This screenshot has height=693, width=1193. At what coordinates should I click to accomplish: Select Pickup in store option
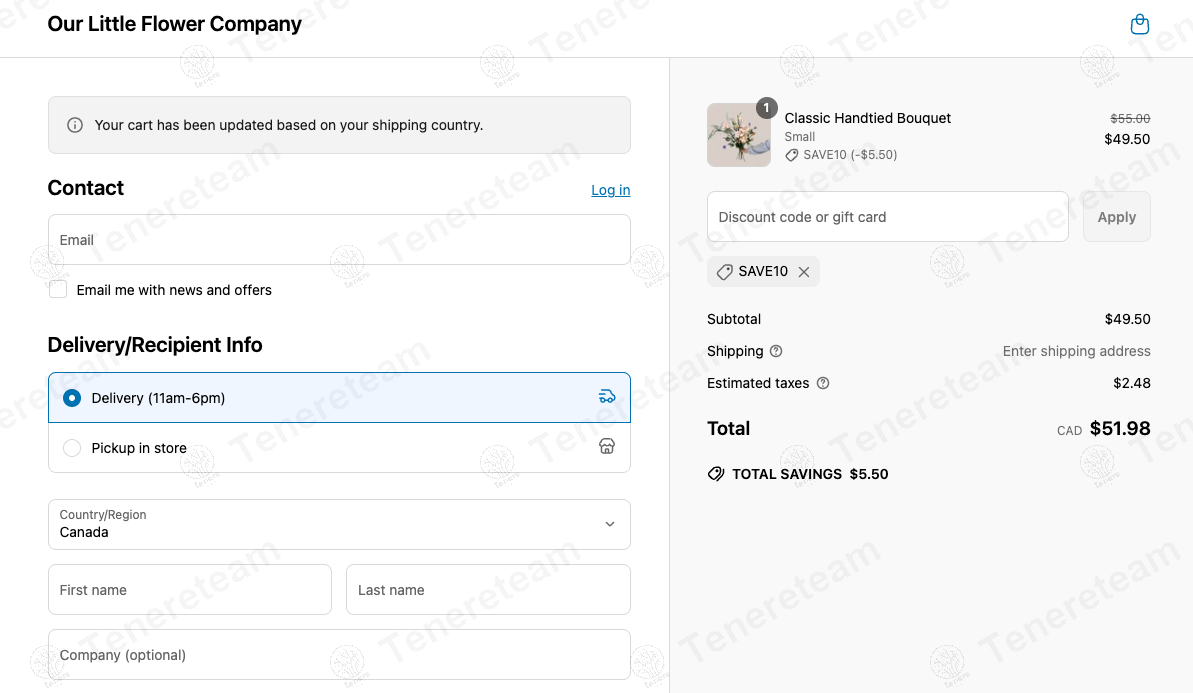(72, 448)
